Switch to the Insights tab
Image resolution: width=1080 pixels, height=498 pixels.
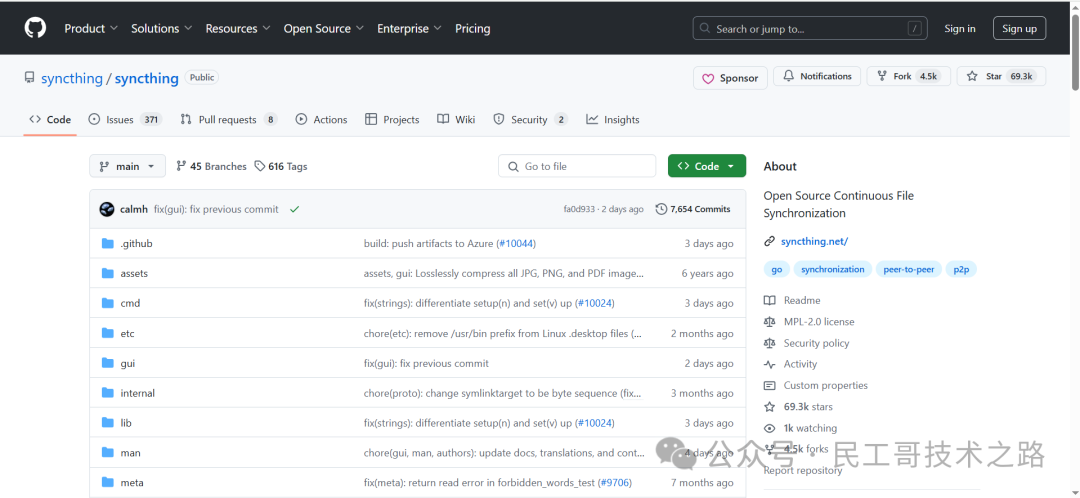[612, 120]
